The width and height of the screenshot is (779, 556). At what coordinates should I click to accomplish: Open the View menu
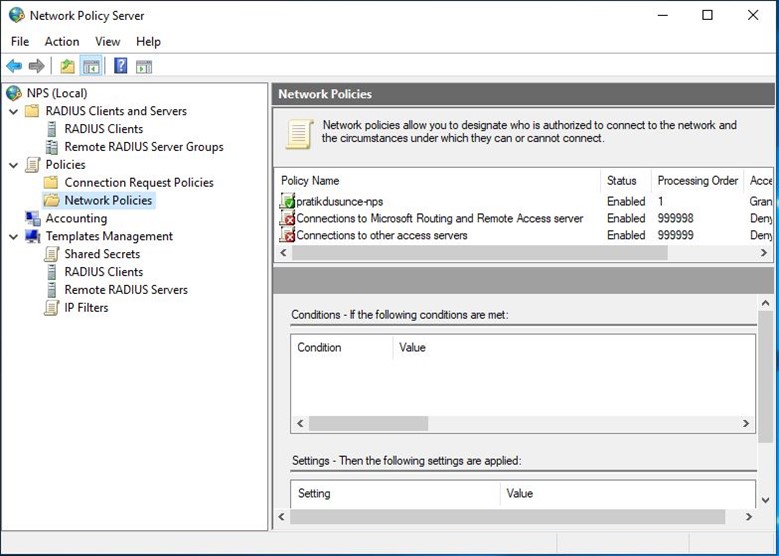pyautogui.click(x=107, y=42)
